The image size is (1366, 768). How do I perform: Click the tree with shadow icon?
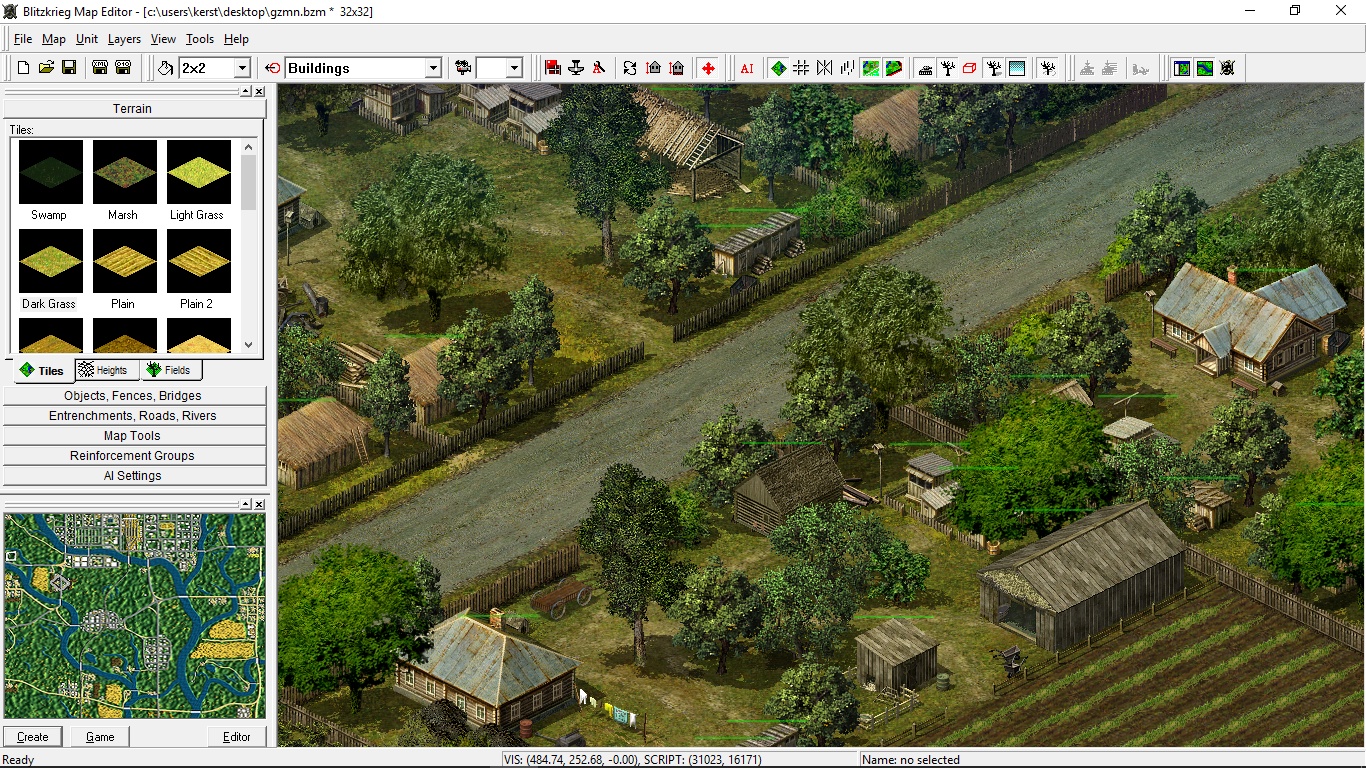(x=994, y=68)
